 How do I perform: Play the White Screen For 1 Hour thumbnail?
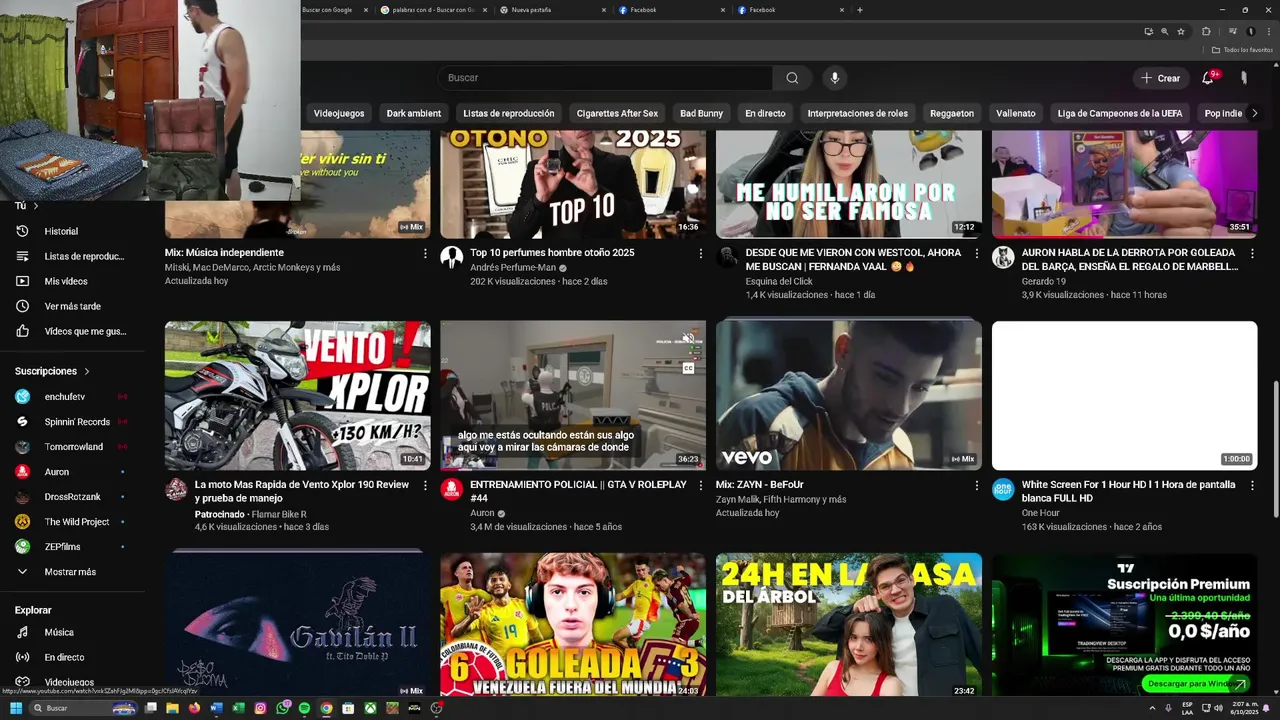[x=1124, y=395]
